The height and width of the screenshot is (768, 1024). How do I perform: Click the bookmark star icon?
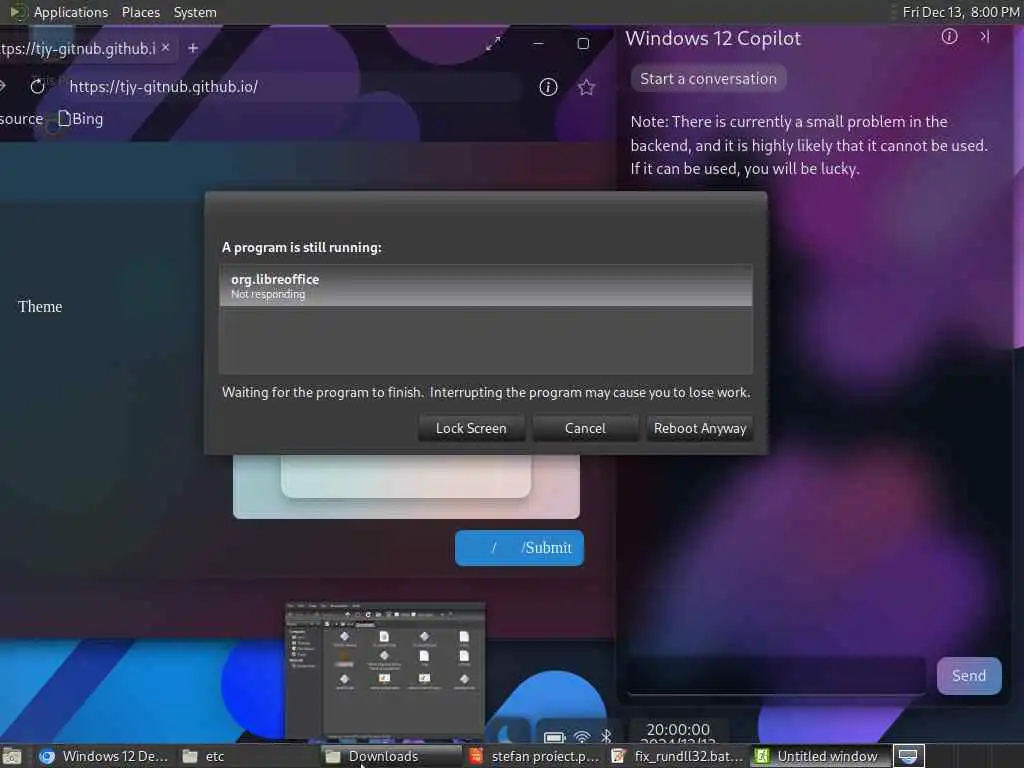click(586, 87)
